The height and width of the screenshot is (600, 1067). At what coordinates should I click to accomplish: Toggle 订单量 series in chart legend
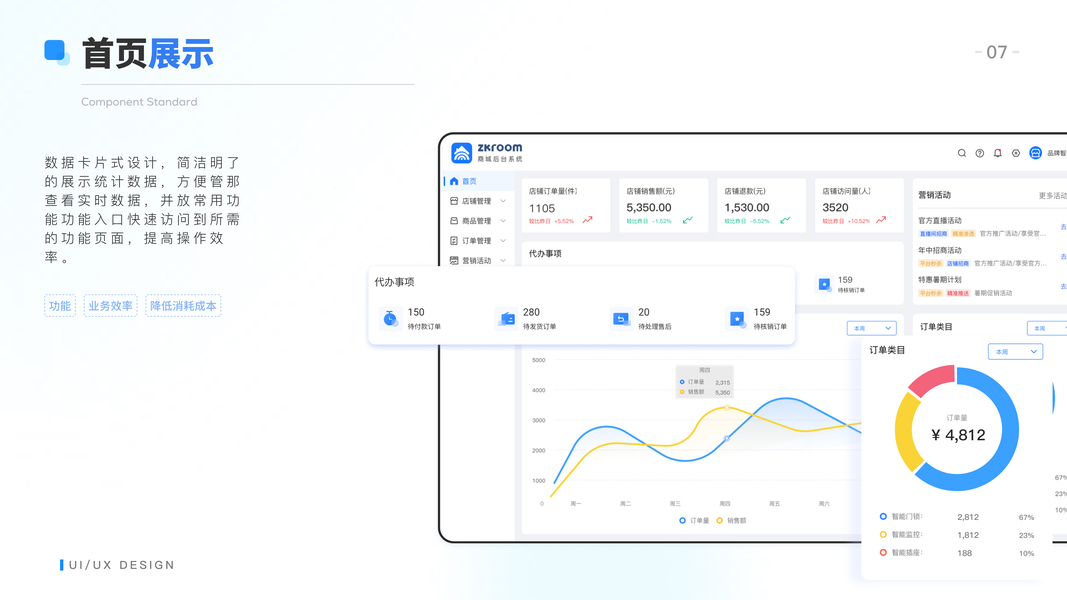[x=693, y=520]
